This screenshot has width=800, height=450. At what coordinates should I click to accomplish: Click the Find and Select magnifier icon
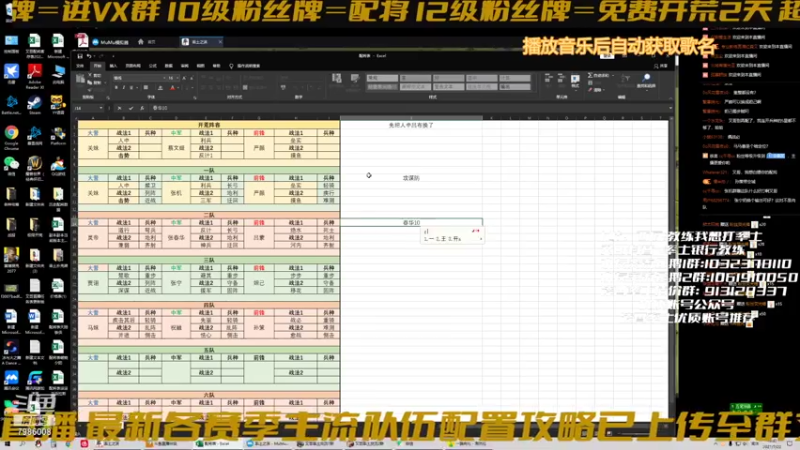click(646, 80)
